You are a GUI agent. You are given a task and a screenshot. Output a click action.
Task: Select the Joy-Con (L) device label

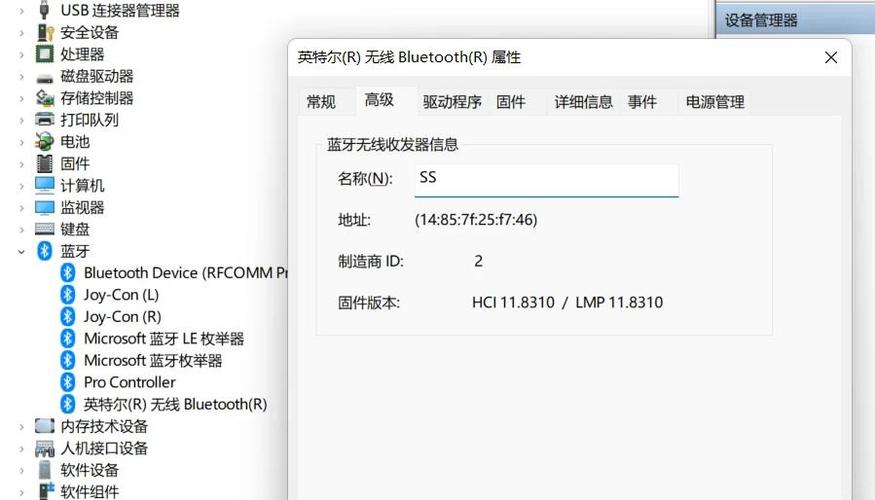pos(121,295)
